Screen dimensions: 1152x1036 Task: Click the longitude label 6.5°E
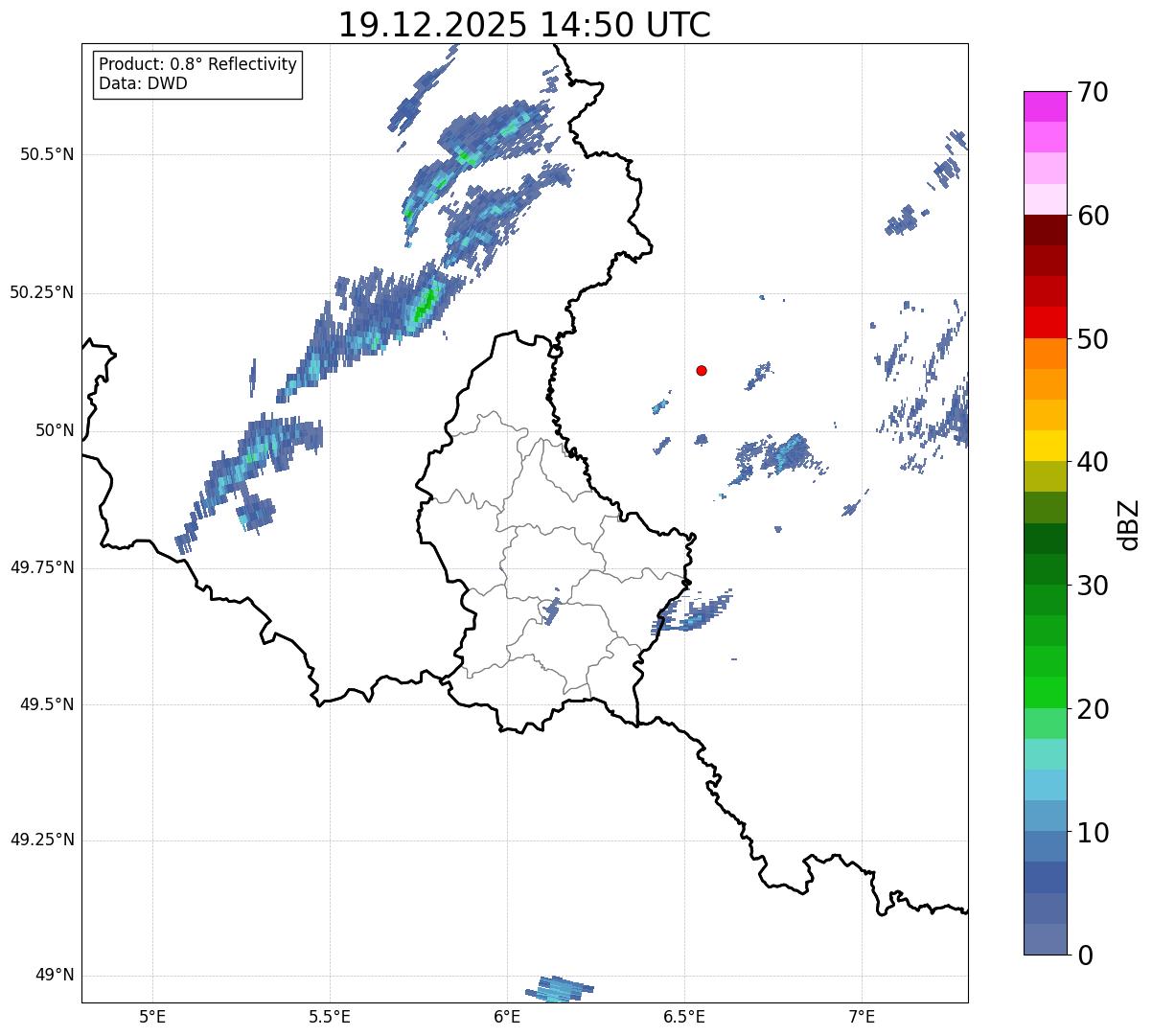(685, 1016)
